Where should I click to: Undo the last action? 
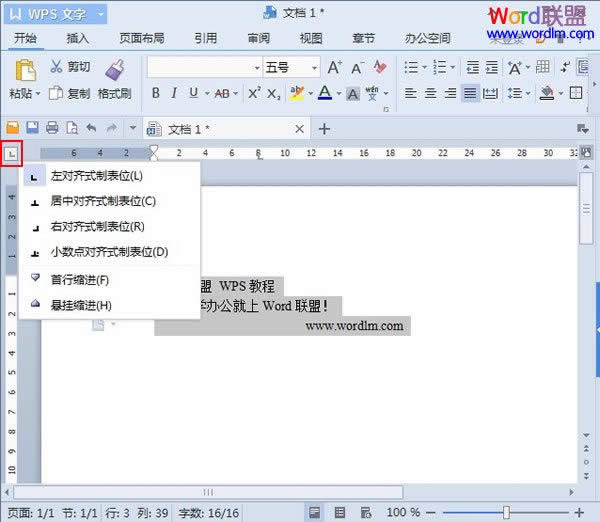point(91,127)
